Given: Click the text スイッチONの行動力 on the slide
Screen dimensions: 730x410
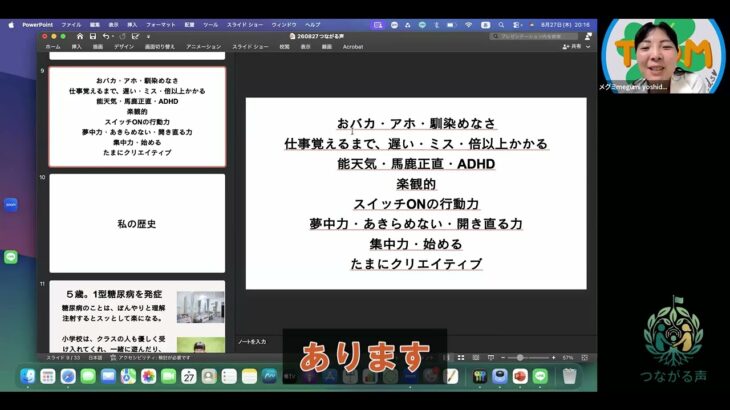Looking at the screenshot, I should 416,204.
